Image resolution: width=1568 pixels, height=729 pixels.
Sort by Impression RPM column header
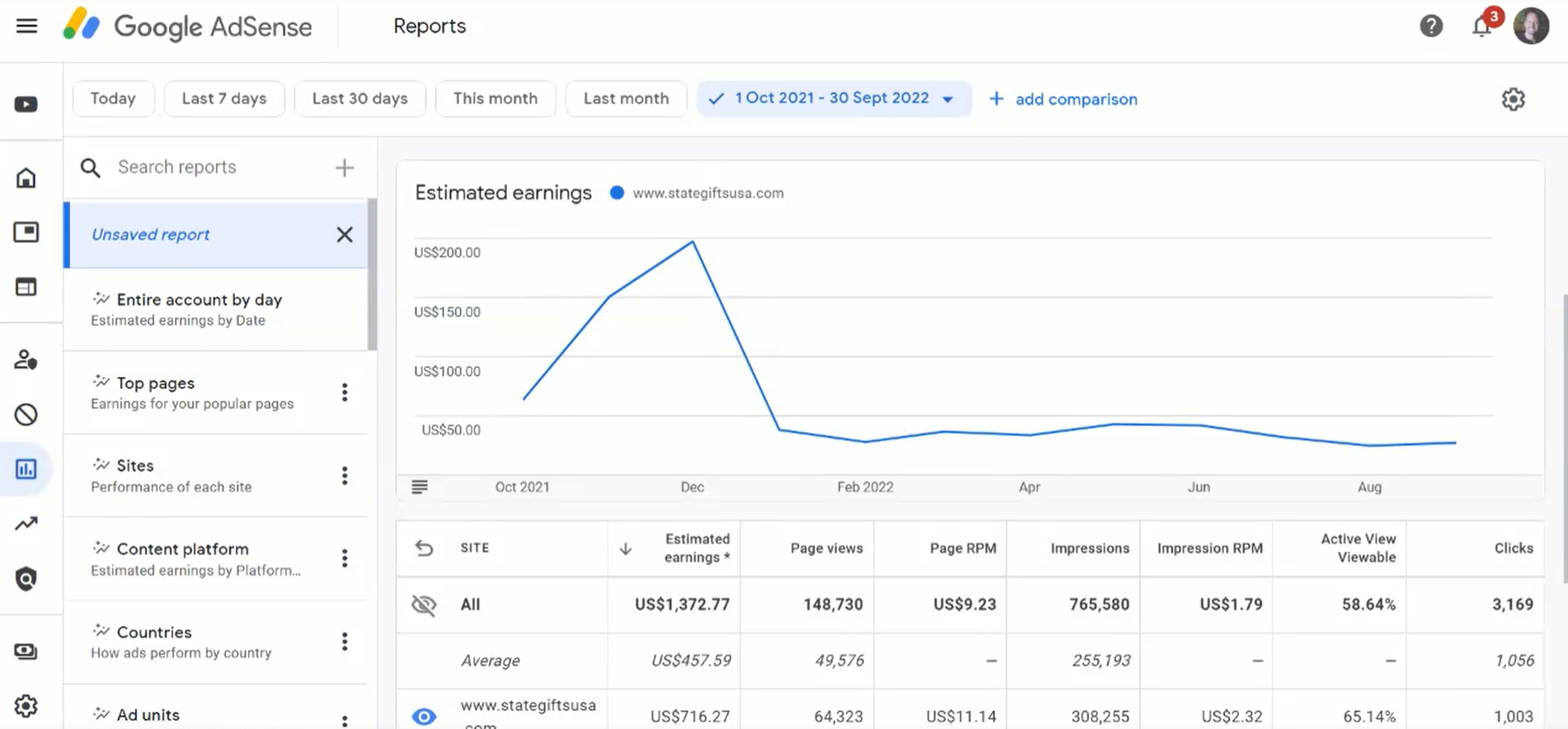click(1209, 548)
